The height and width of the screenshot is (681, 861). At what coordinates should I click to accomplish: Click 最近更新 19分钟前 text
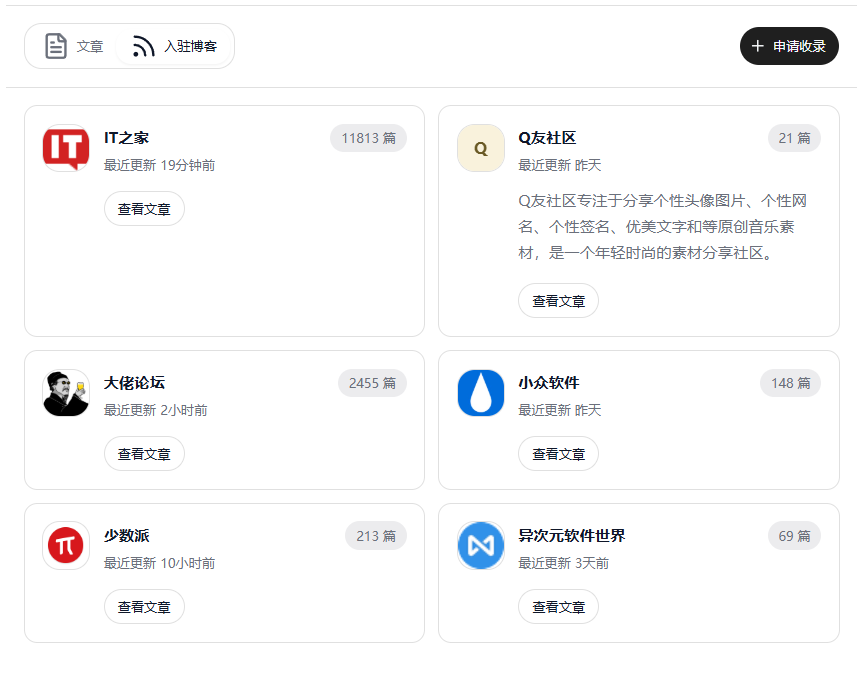tap(159, 165)
